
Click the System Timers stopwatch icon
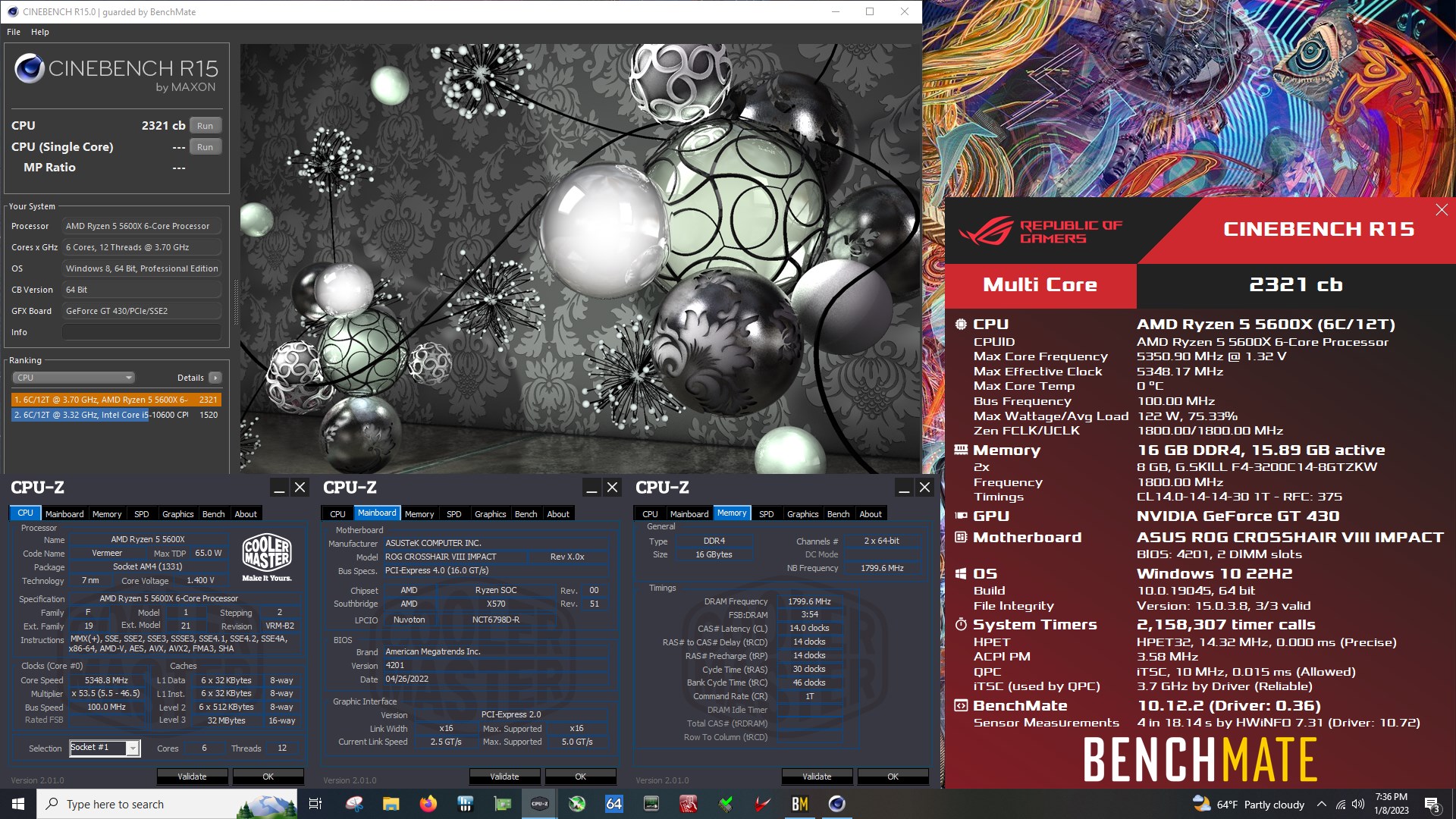pyautogui.click(x=961, y=625)
